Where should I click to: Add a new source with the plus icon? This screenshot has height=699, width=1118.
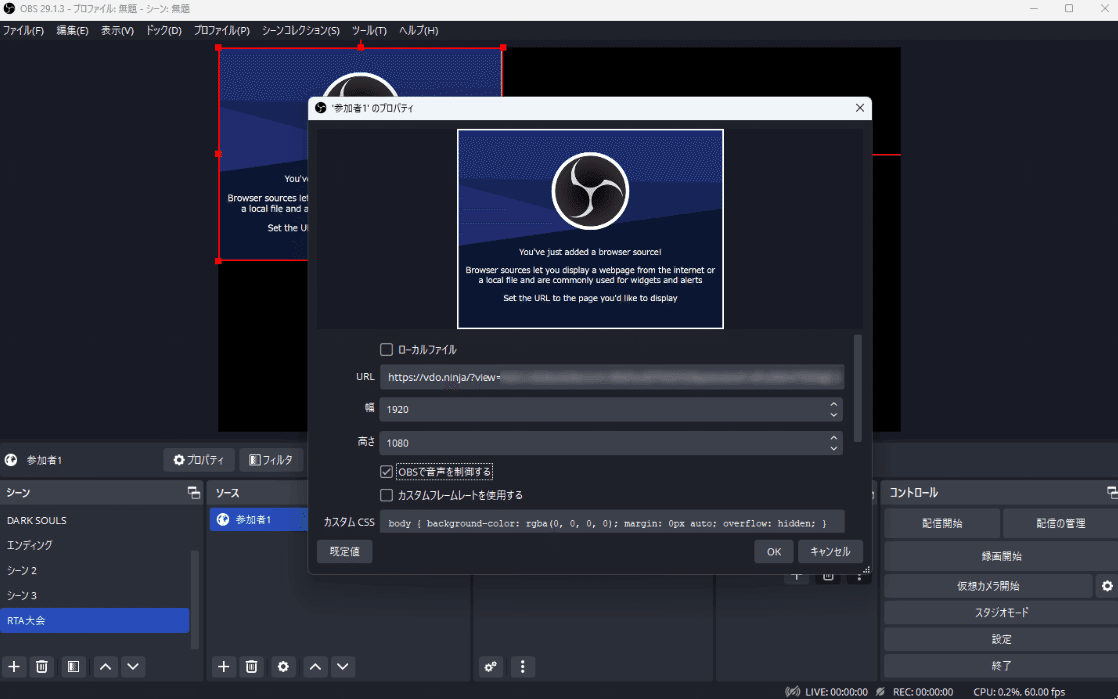click(x=224, y=666)
